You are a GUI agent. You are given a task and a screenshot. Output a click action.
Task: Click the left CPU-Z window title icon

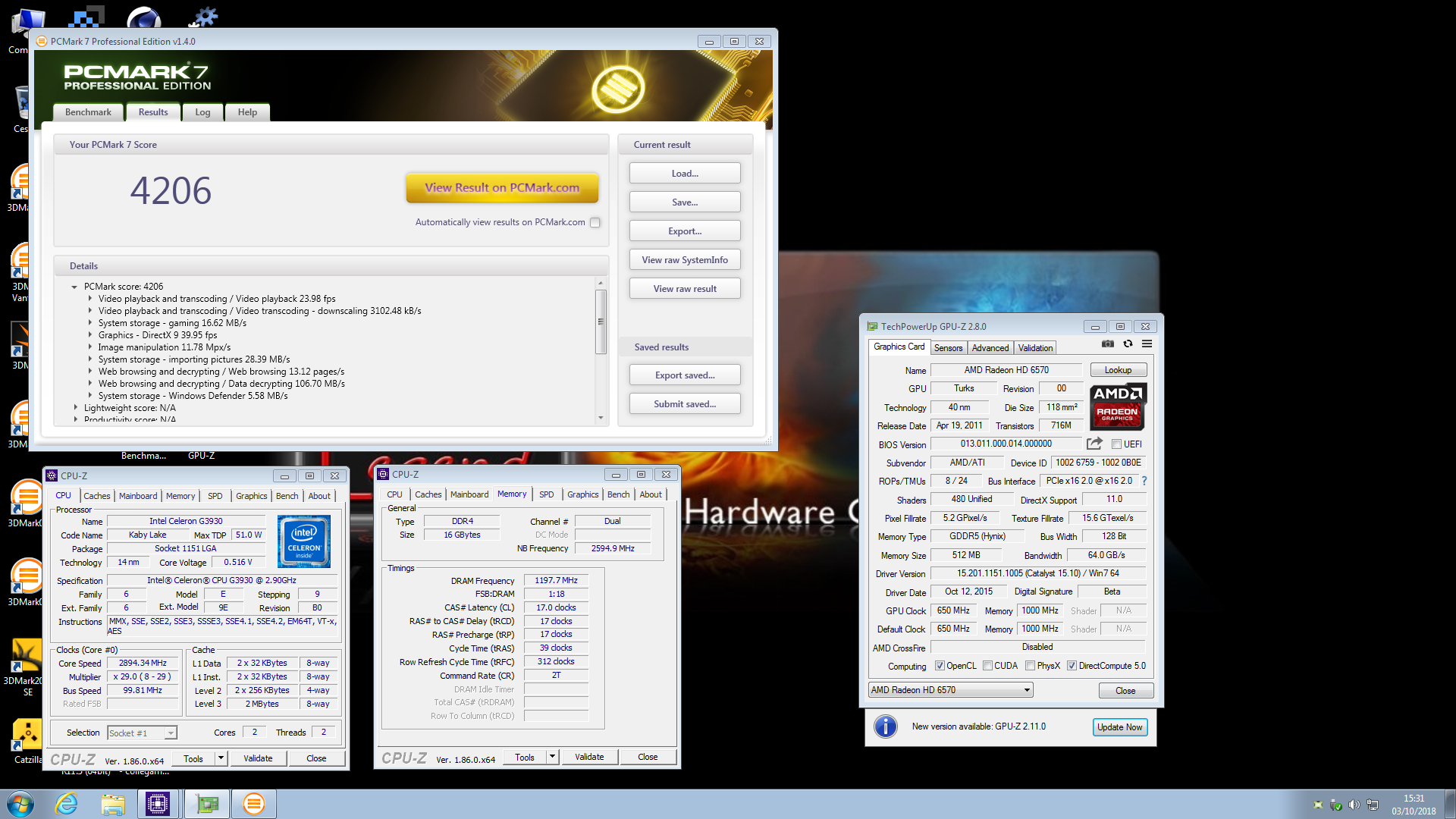[52, 475]
